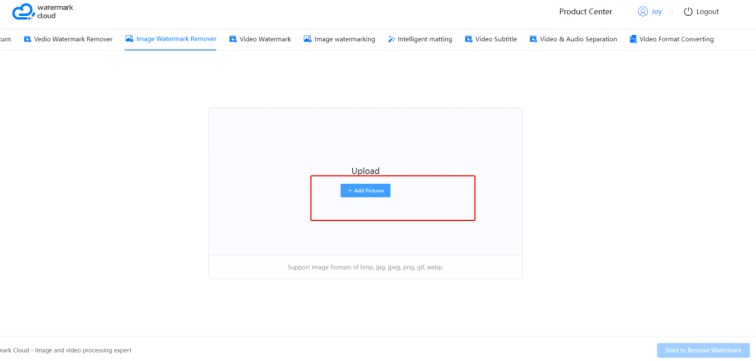
Task: Click Start to Remove Watermark button
Action: (x=703, y=350)
